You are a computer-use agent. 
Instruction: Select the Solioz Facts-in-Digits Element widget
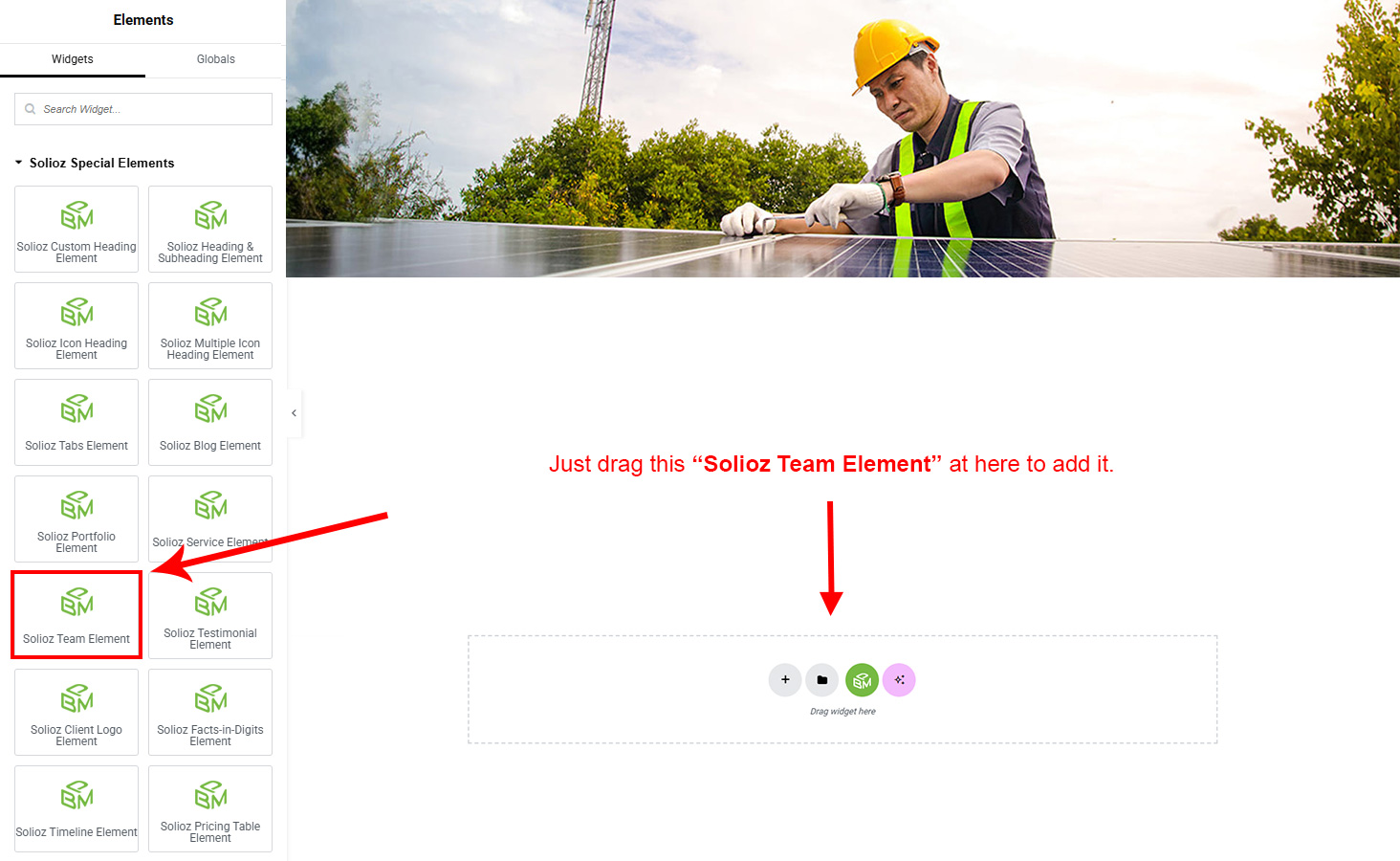pos(210,712)
